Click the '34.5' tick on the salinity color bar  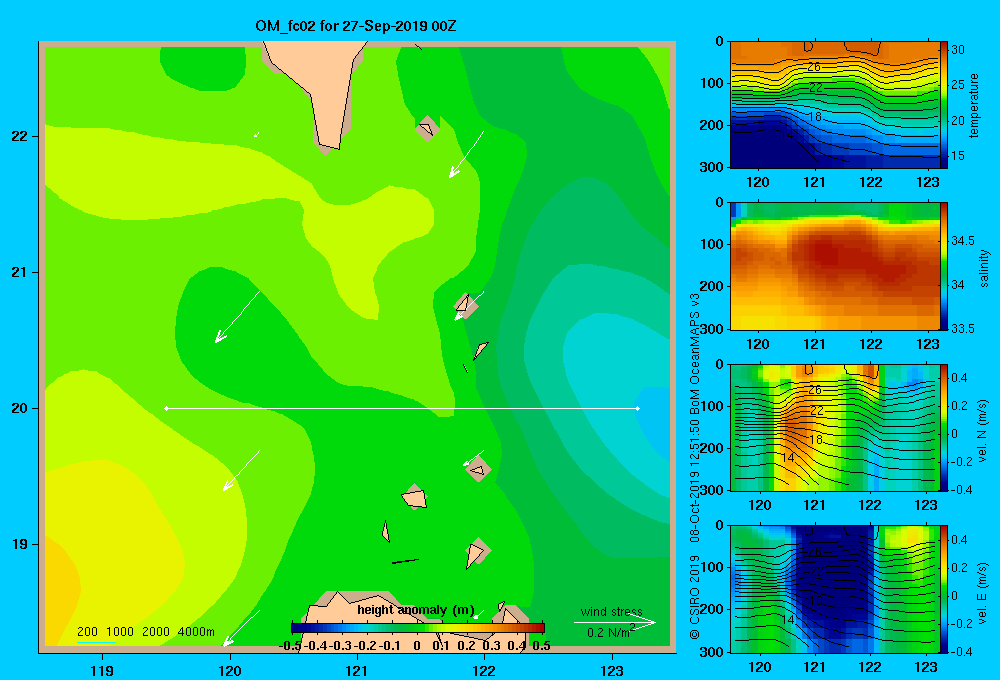point(963,240)
